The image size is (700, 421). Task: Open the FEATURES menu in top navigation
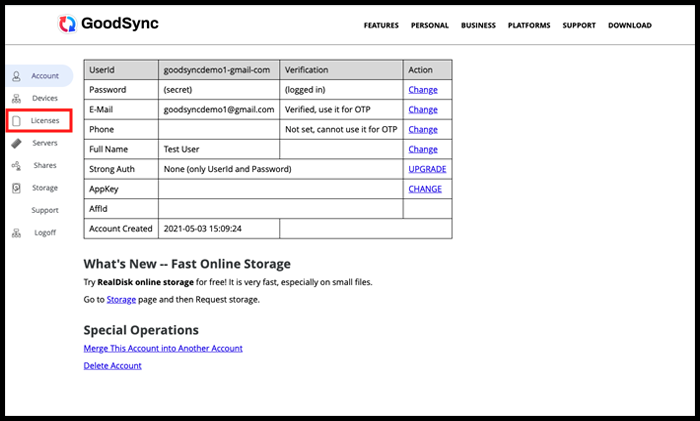[381, 26]
